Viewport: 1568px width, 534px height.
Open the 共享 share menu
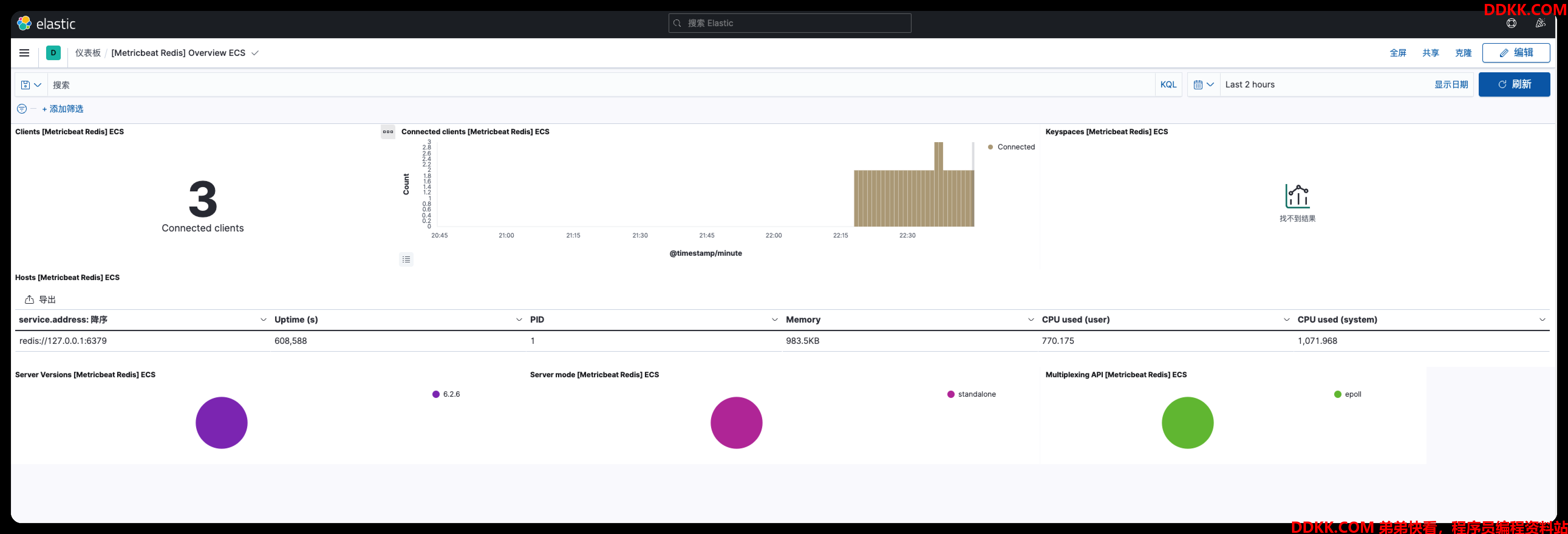(x=1430, y=53)
